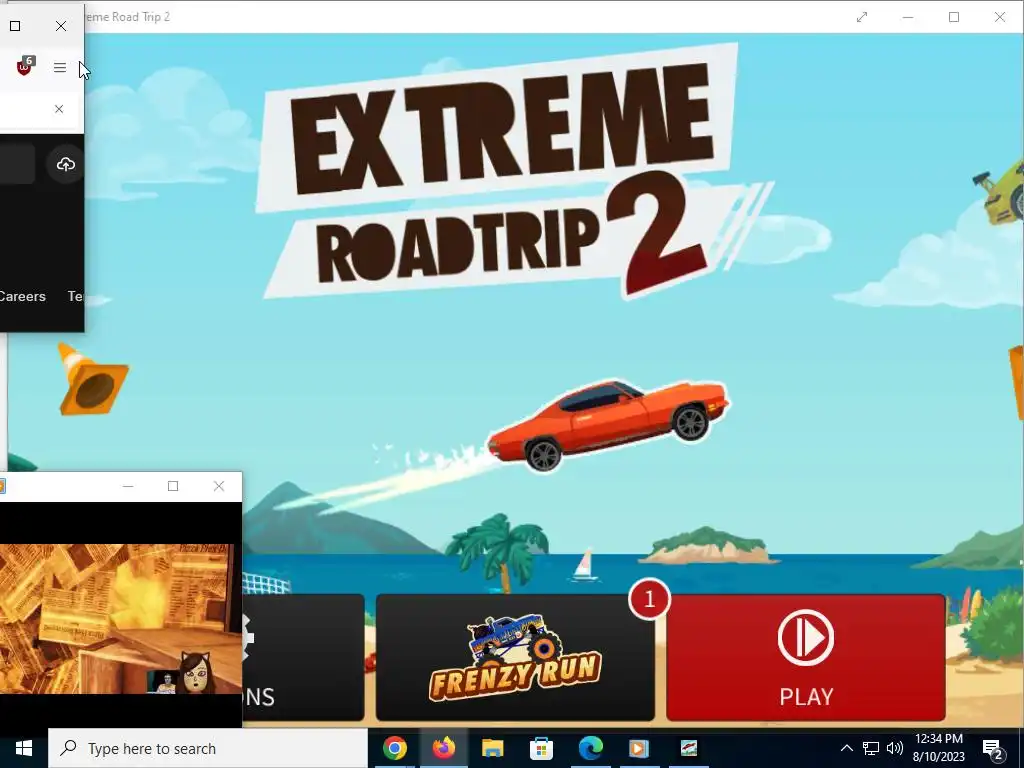Open the Careers link in browser page

(x=23, y=296)
